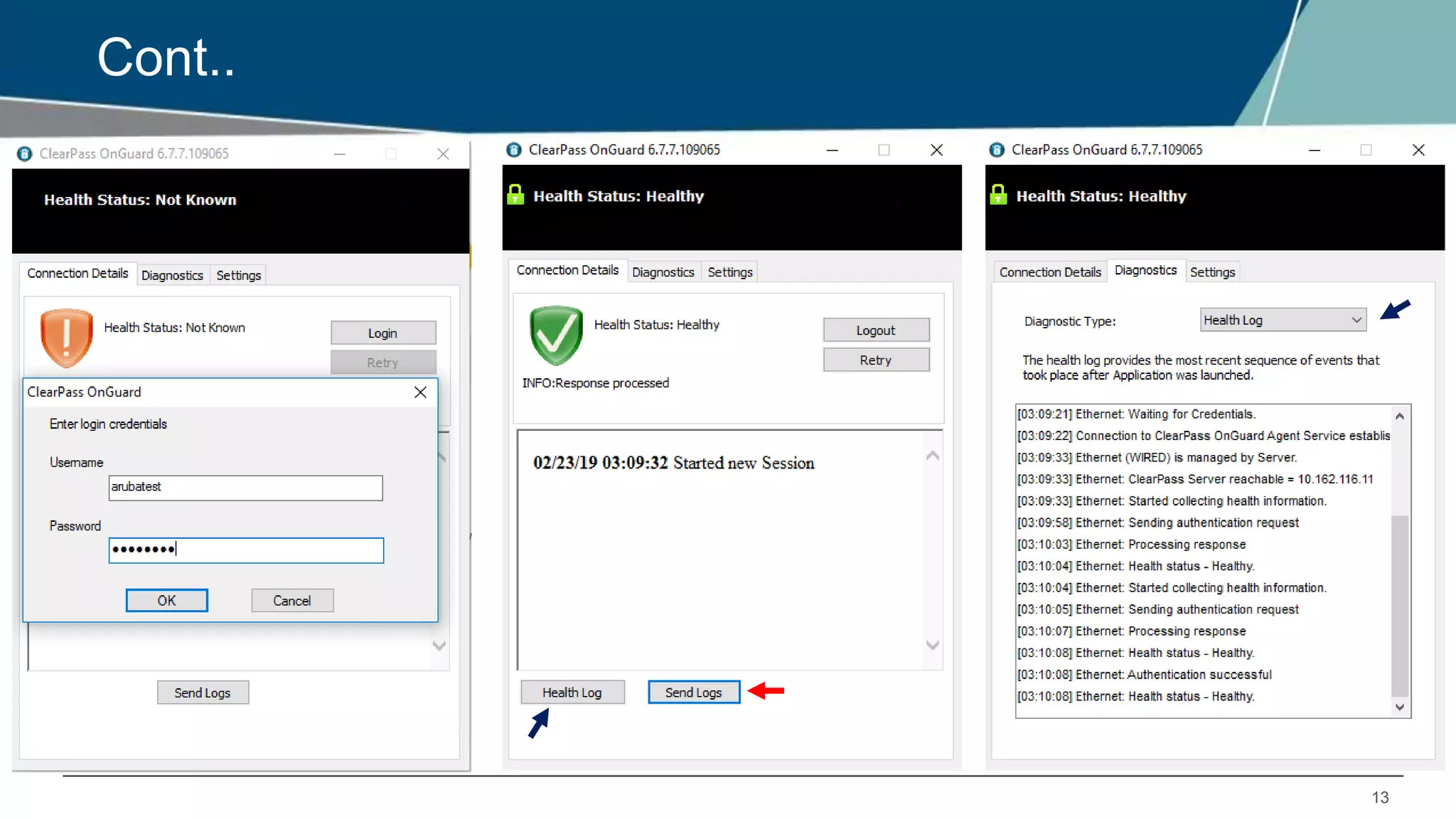Click 'INFO:Response processed' status text

coord(595,383)
